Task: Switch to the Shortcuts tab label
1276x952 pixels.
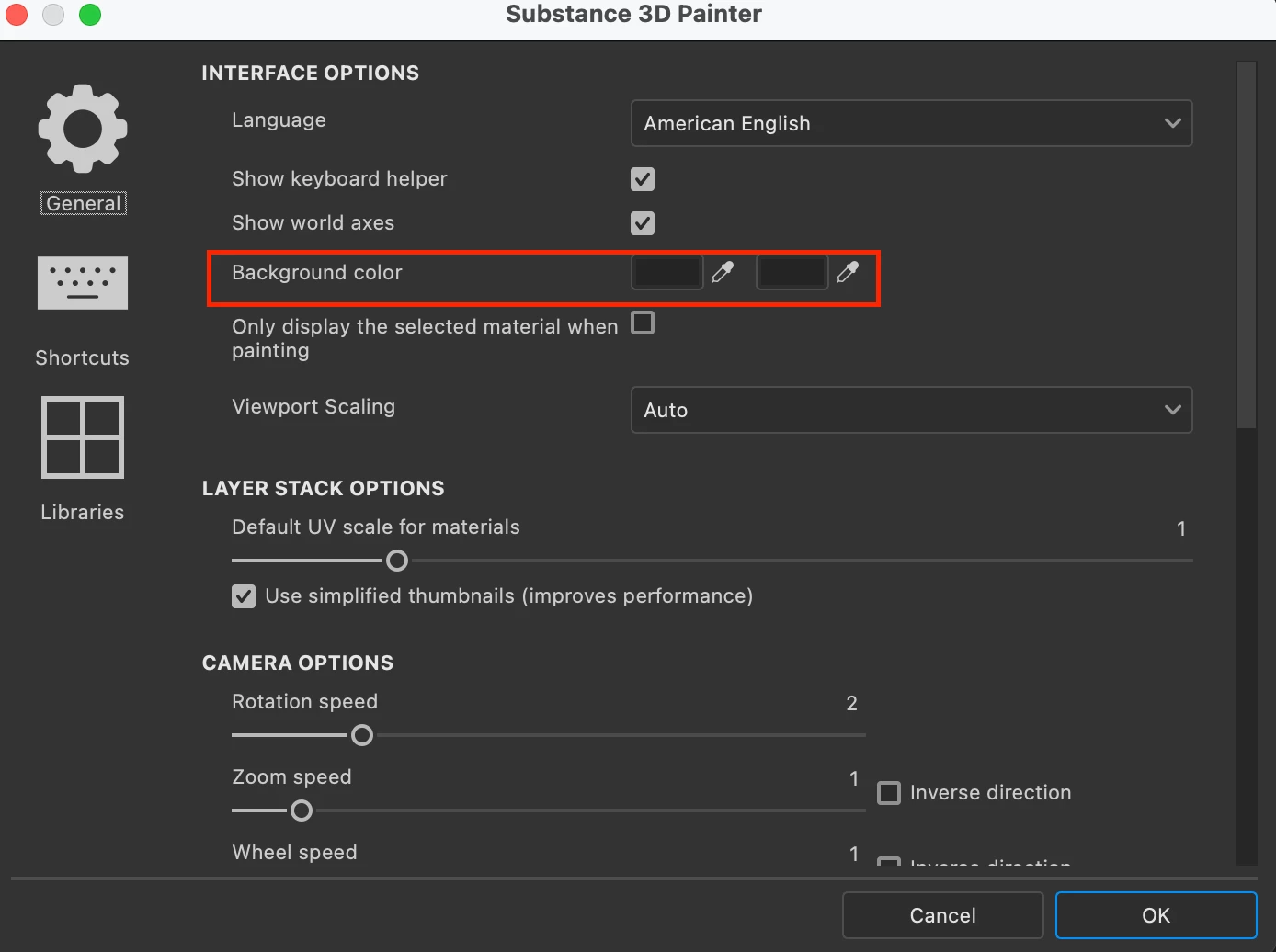Action: 83,357
